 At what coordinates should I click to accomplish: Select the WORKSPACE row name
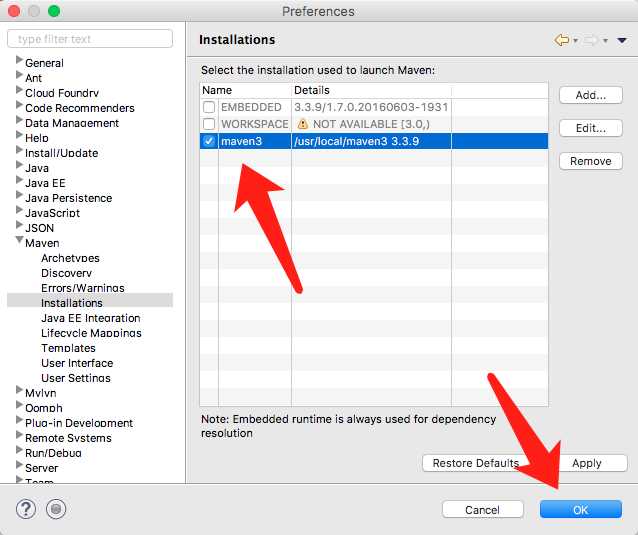pyautogui.click(x=255, y=124)
